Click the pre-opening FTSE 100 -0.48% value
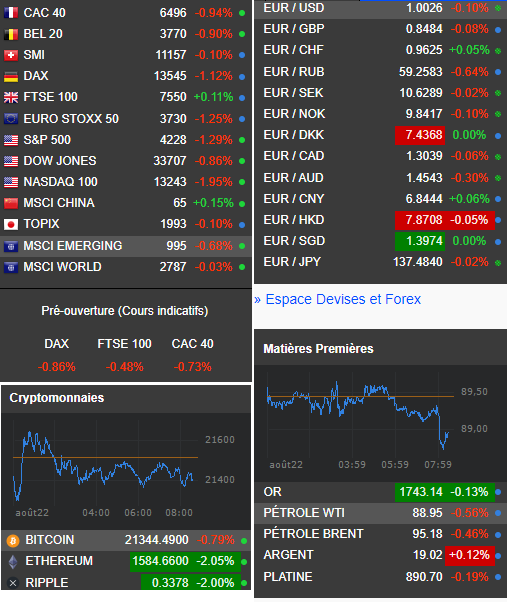 124,367
